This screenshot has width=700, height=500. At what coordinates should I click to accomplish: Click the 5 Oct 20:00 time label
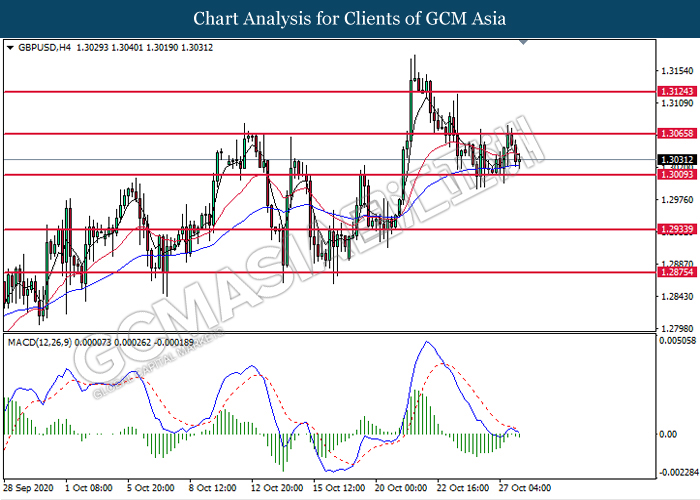(x=153, y=488)
